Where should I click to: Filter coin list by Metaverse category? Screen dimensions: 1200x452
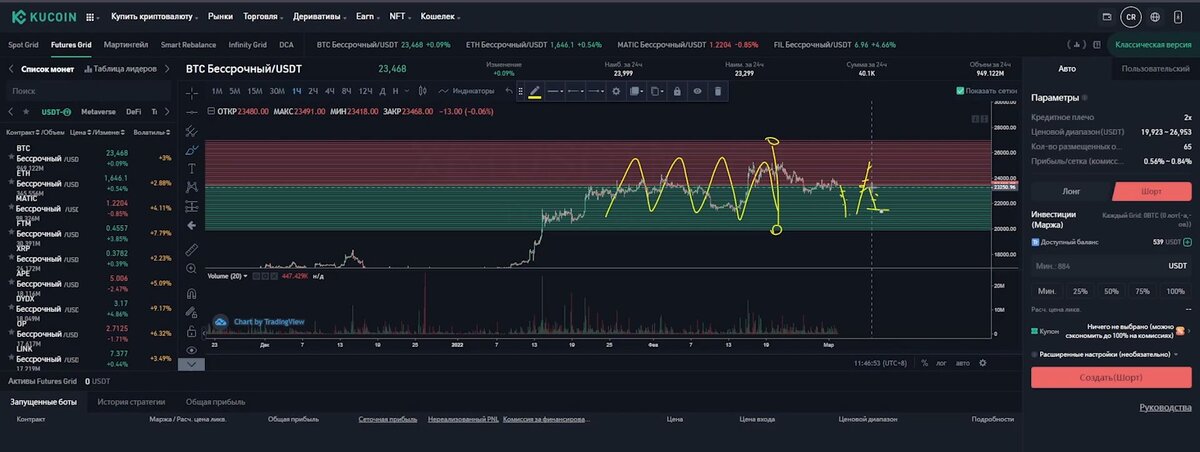pyautogui.click(x=98, y=111)
